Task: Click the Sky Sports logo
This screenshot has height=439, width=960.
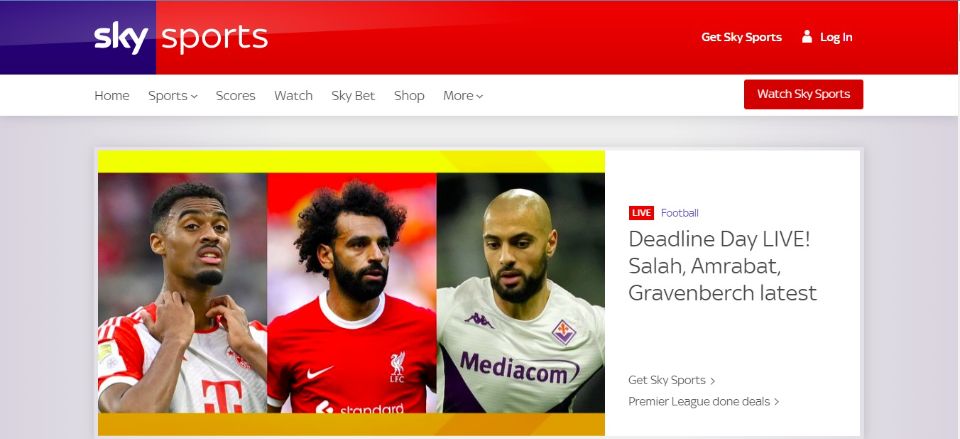Action: pyautogui.click(x=181, y=37)
